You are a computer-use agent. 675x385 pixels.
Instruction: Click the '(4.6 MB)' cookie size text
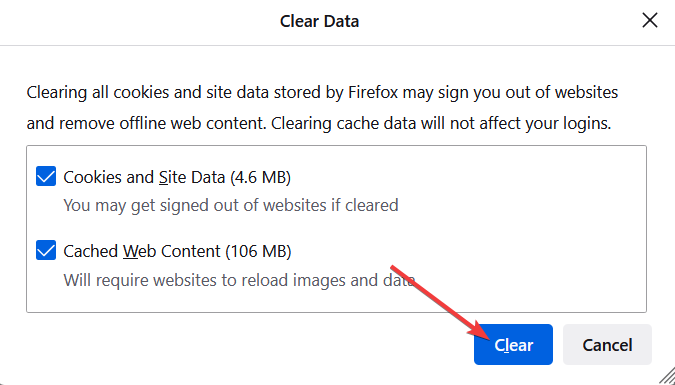260,177
